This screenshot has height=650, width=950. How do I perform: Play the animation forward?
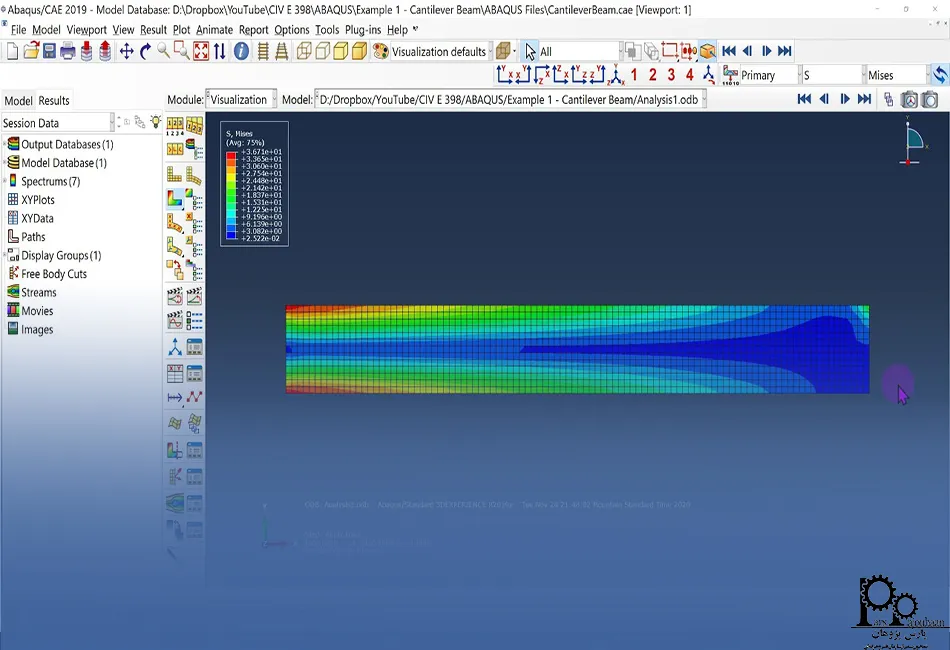click(766, 51)
